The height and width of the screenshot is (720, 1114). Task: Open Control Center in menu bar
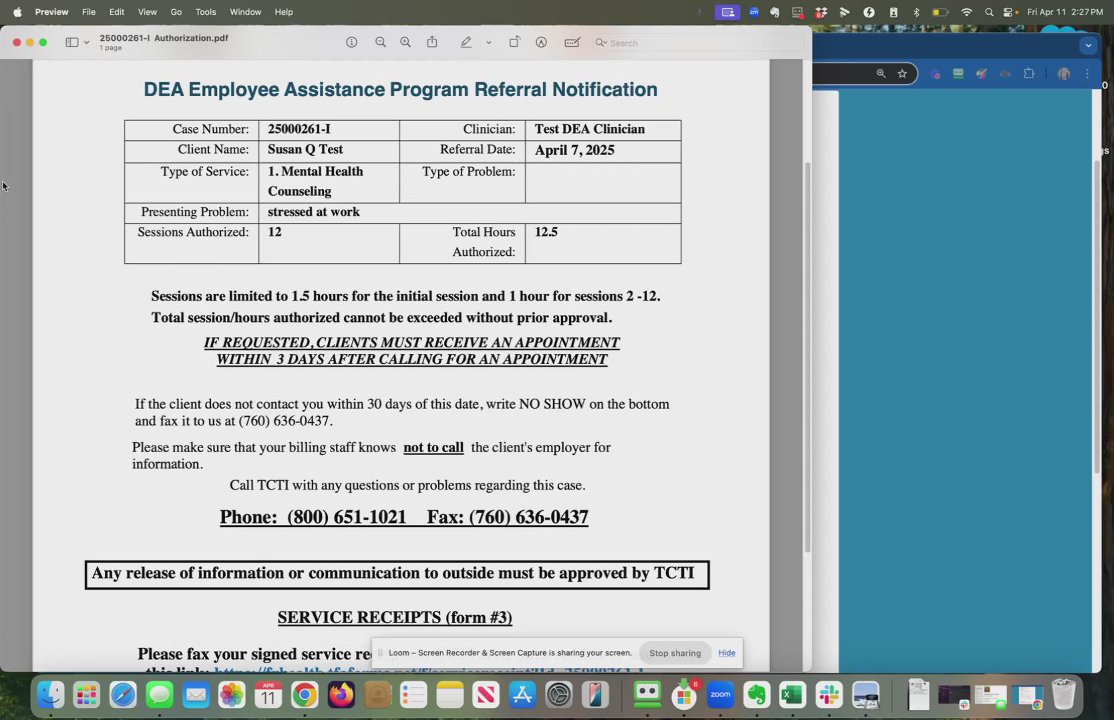[1009, 12]
